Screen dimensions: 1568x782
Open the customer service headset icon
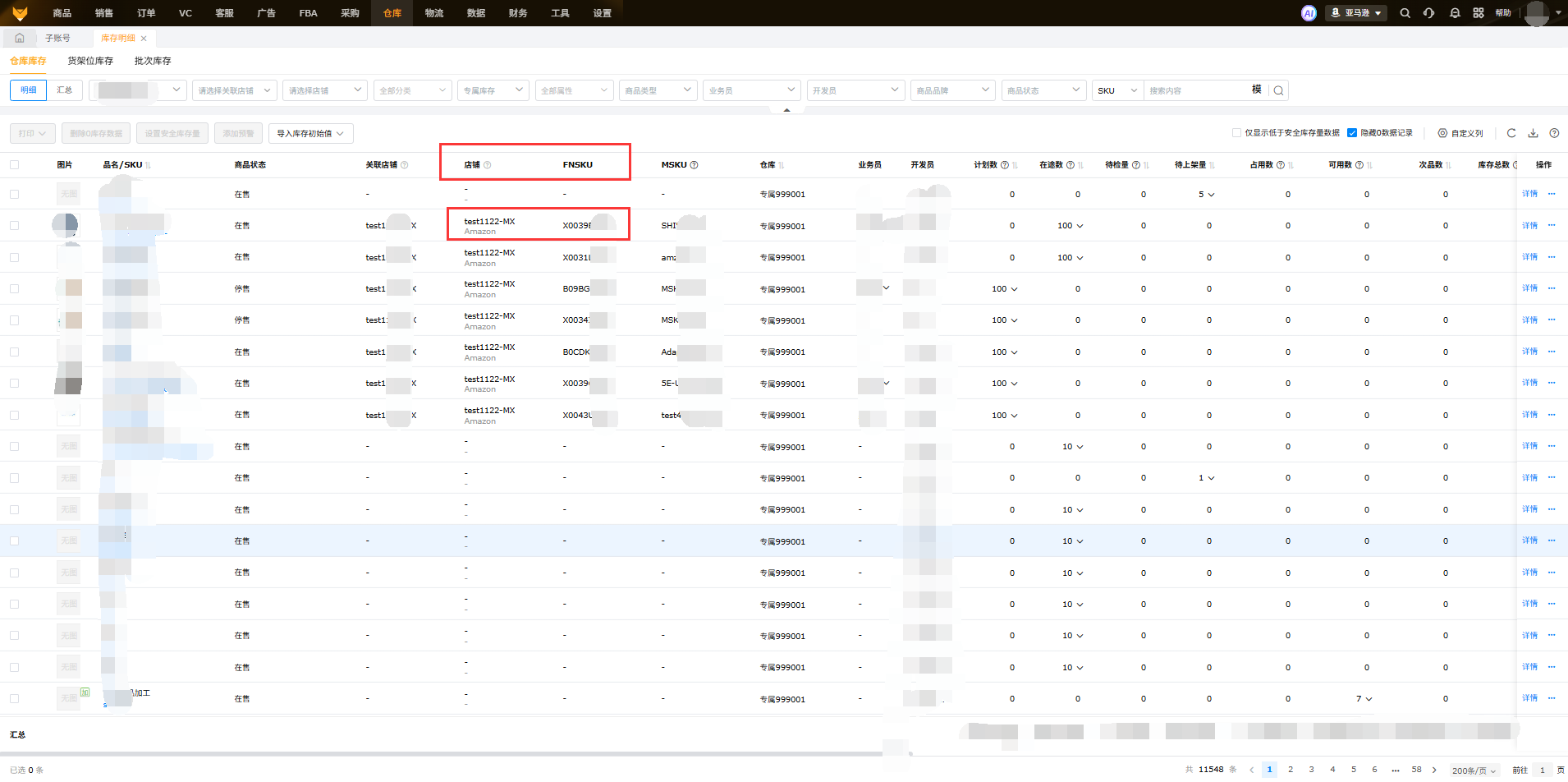1429,13
